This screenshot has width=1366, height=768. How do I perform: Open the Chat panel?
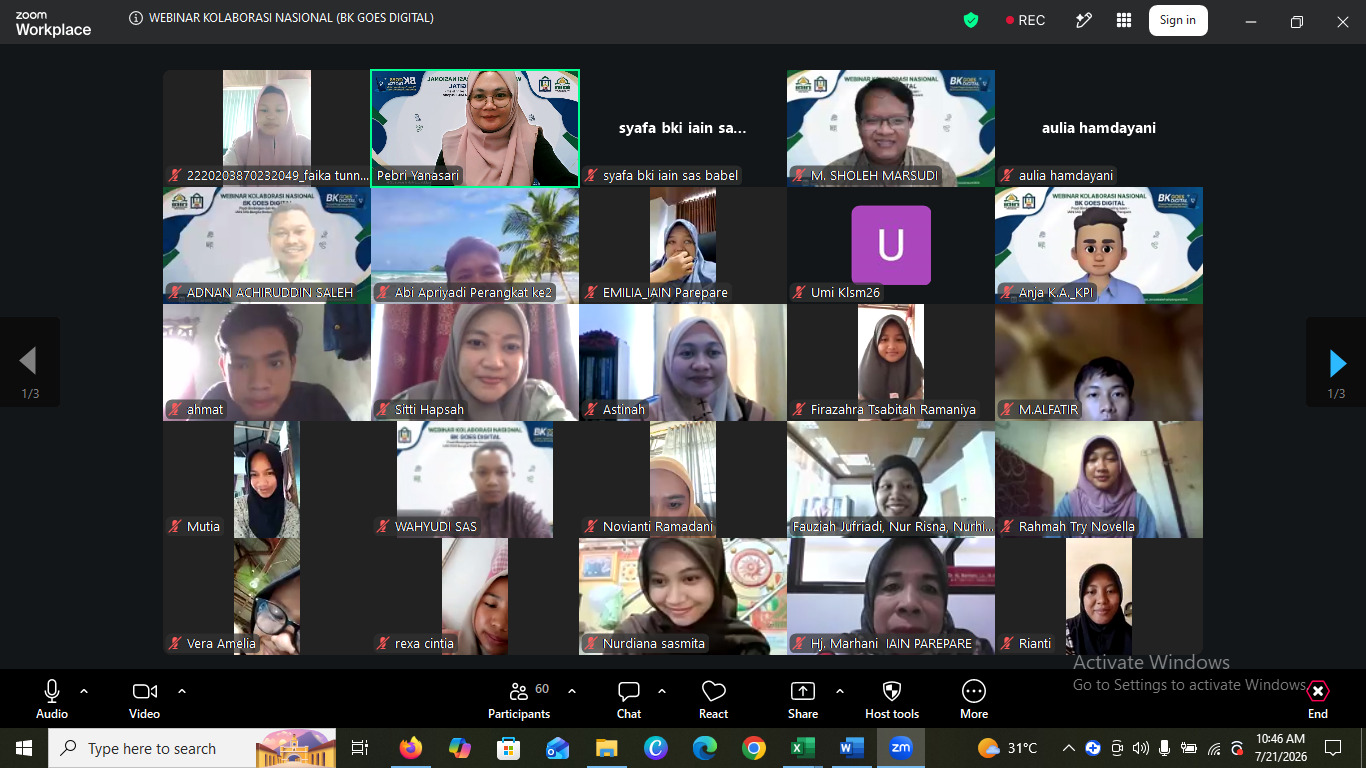tap(629, 699)
